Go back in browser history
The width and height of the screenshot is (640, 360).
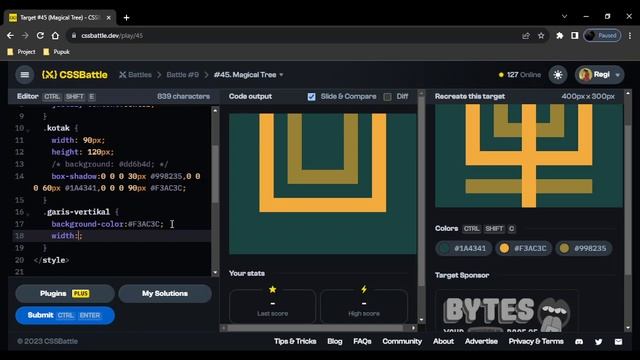point(10,36)
